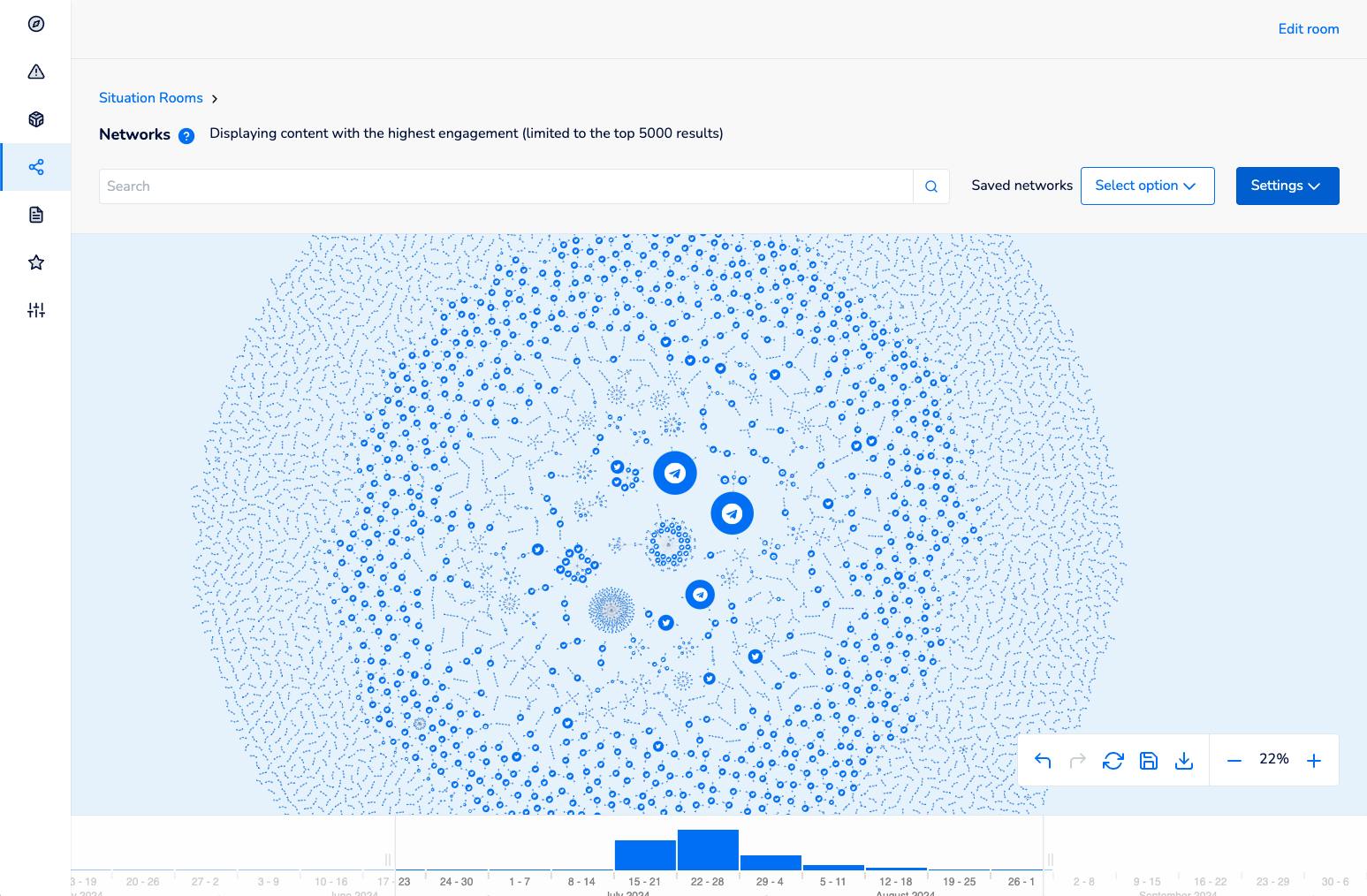Image resolution: width=1367 pixels, height=896 pixels.
Task: Save the current network layout
Action: 1149,760
